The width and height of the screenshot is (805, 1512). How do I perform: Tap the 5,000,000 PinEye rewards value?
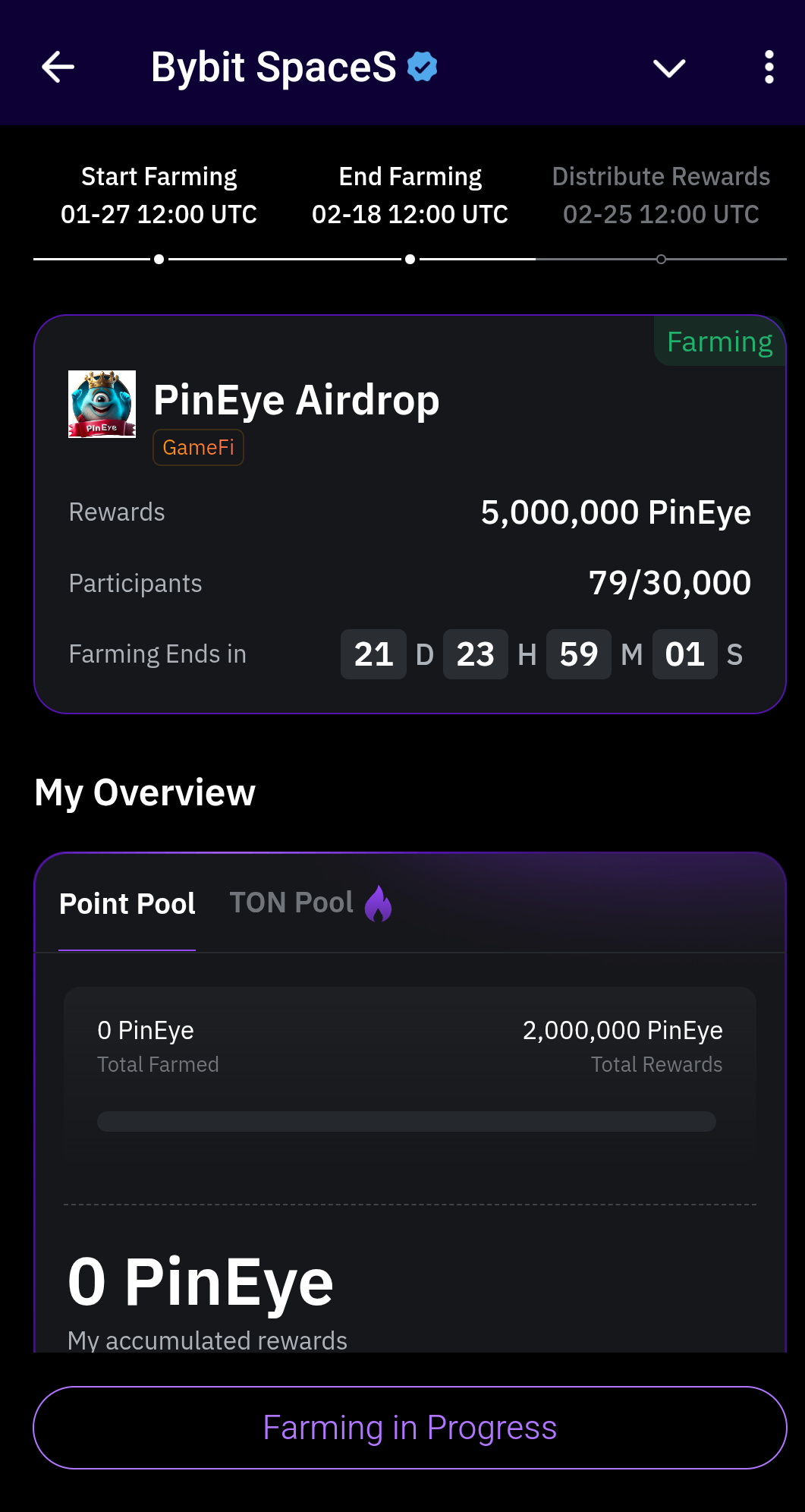615,512
